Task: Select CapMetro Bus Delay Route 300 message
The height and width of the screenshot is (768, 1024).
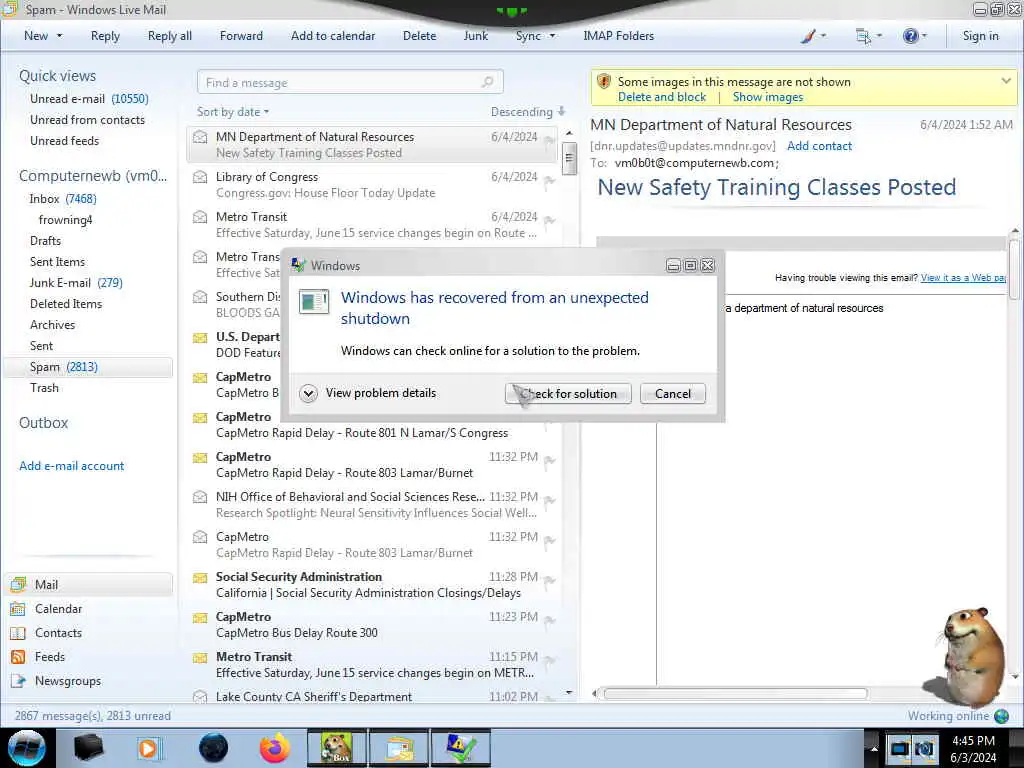Action: (x=372, y=625)
